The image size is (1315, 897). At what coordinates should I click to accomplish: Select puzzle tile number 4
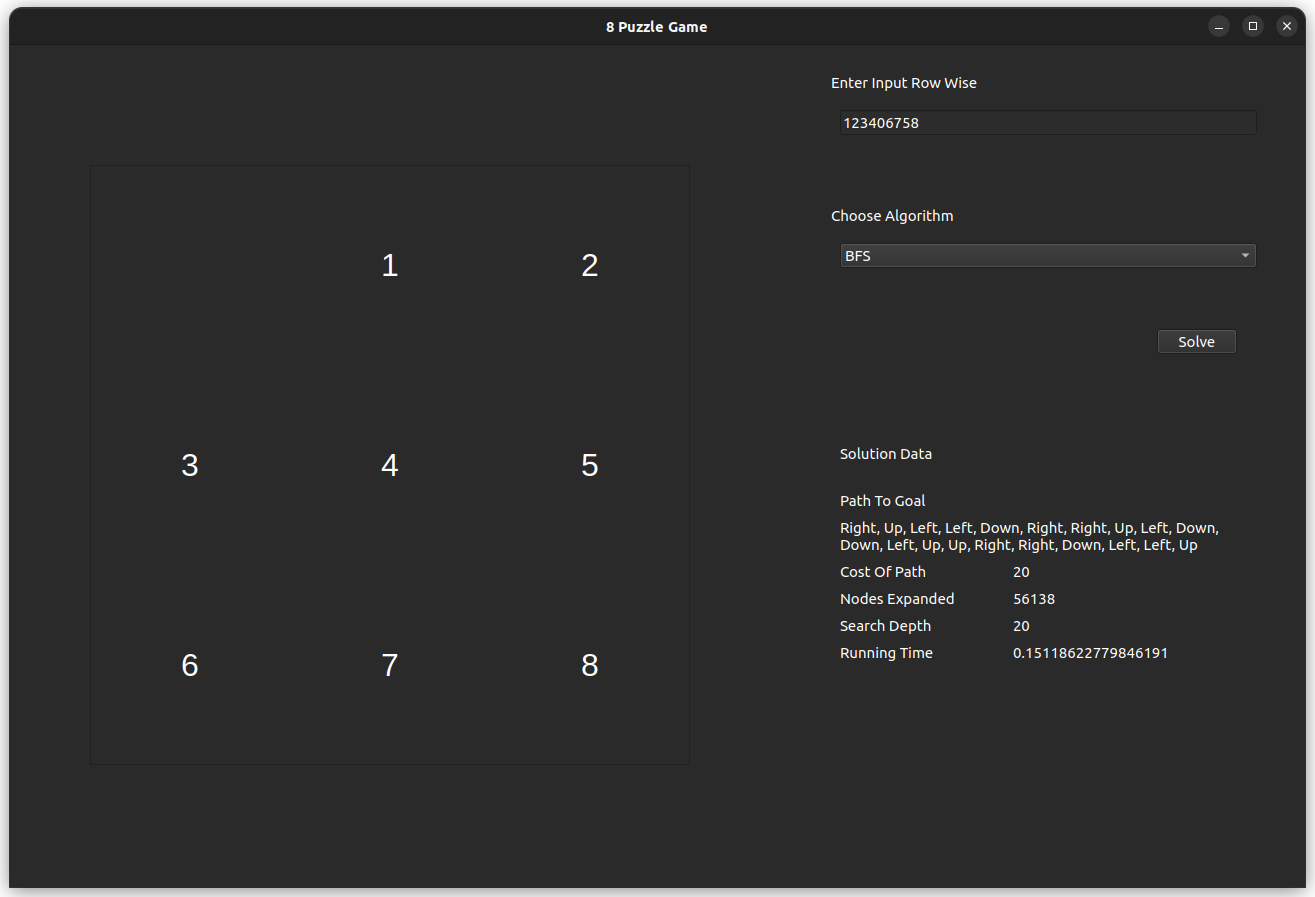[390, 465]
